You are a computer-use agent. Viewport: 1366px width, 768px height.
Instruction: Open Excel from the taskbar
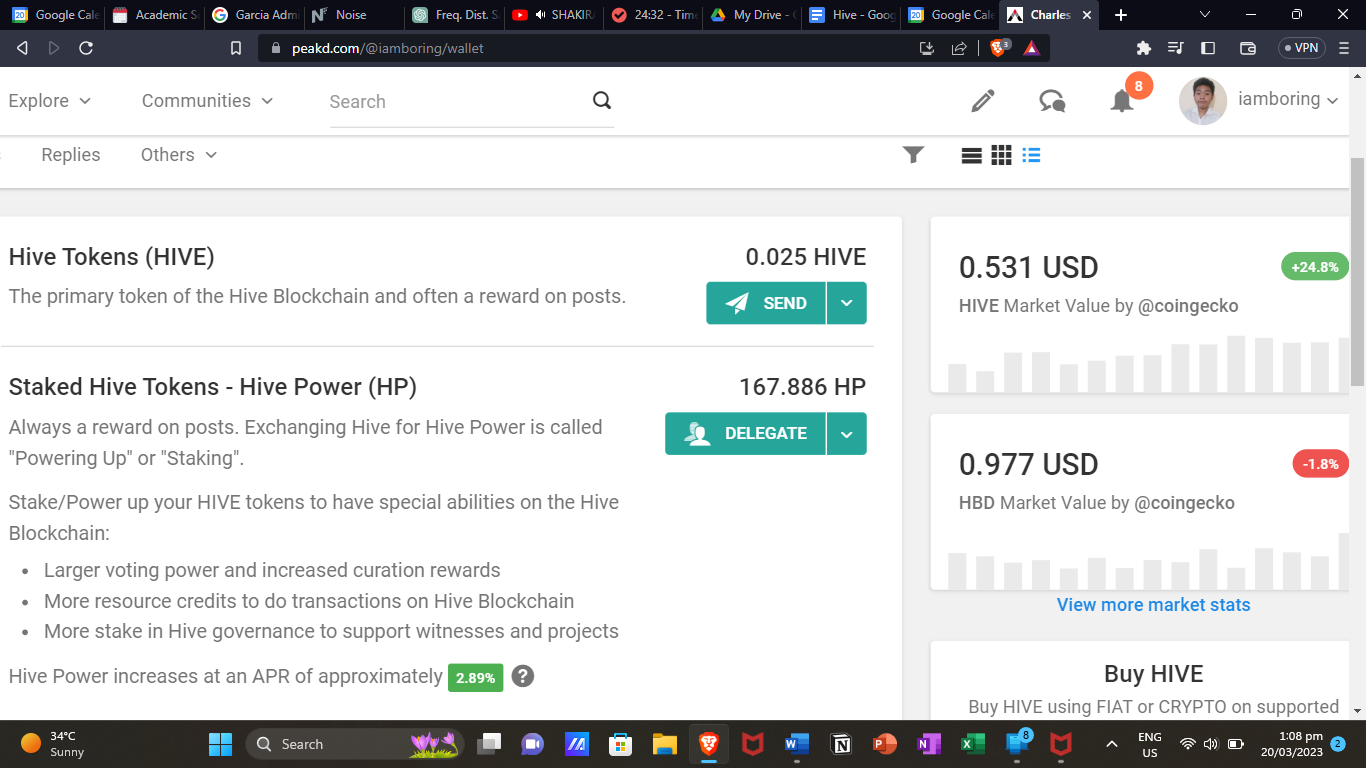pos(973,744)
